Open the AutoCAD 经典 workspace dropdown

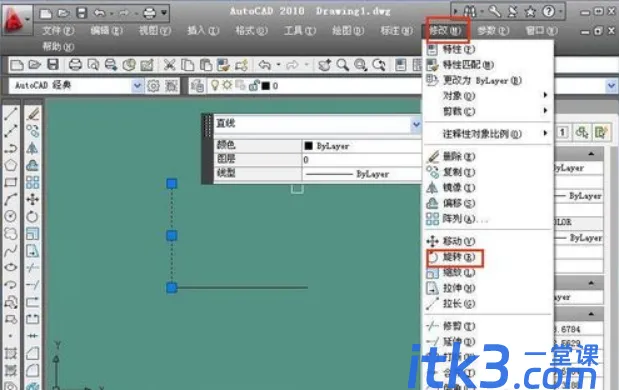[x=137, y=85]
